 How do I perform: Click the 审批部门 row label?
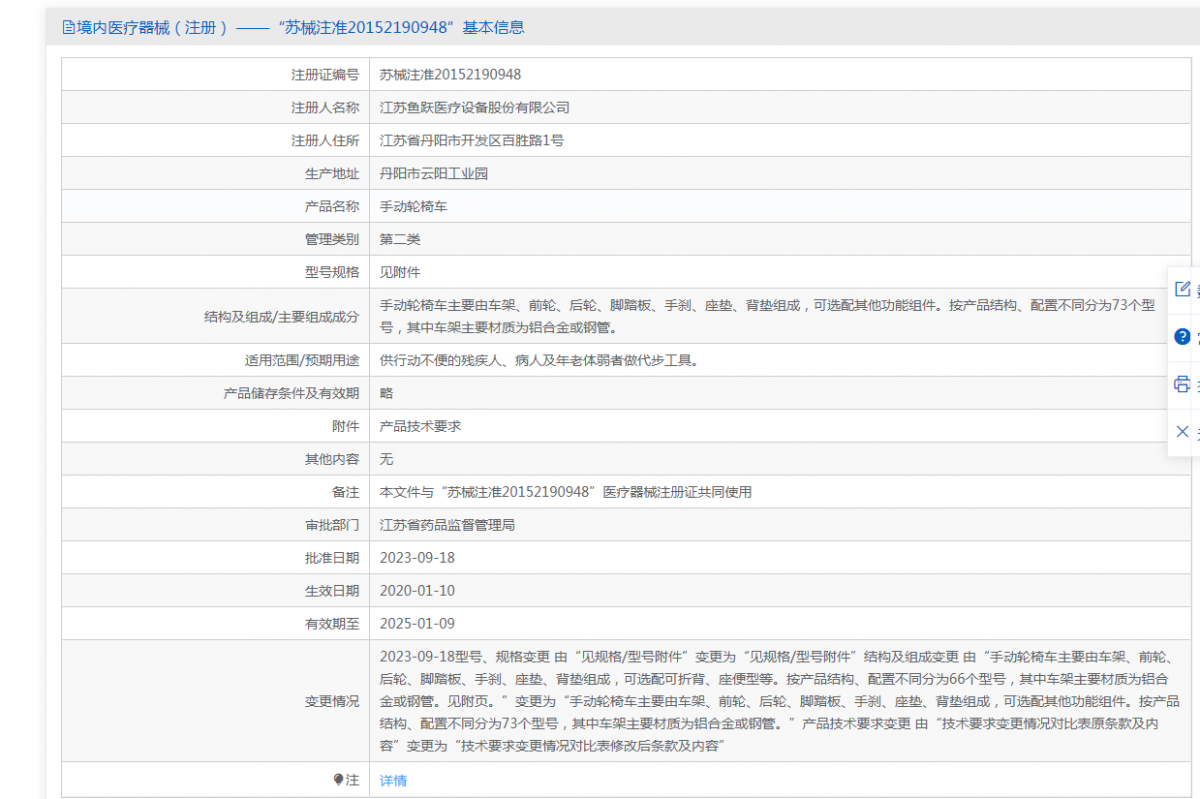point(332,525)
